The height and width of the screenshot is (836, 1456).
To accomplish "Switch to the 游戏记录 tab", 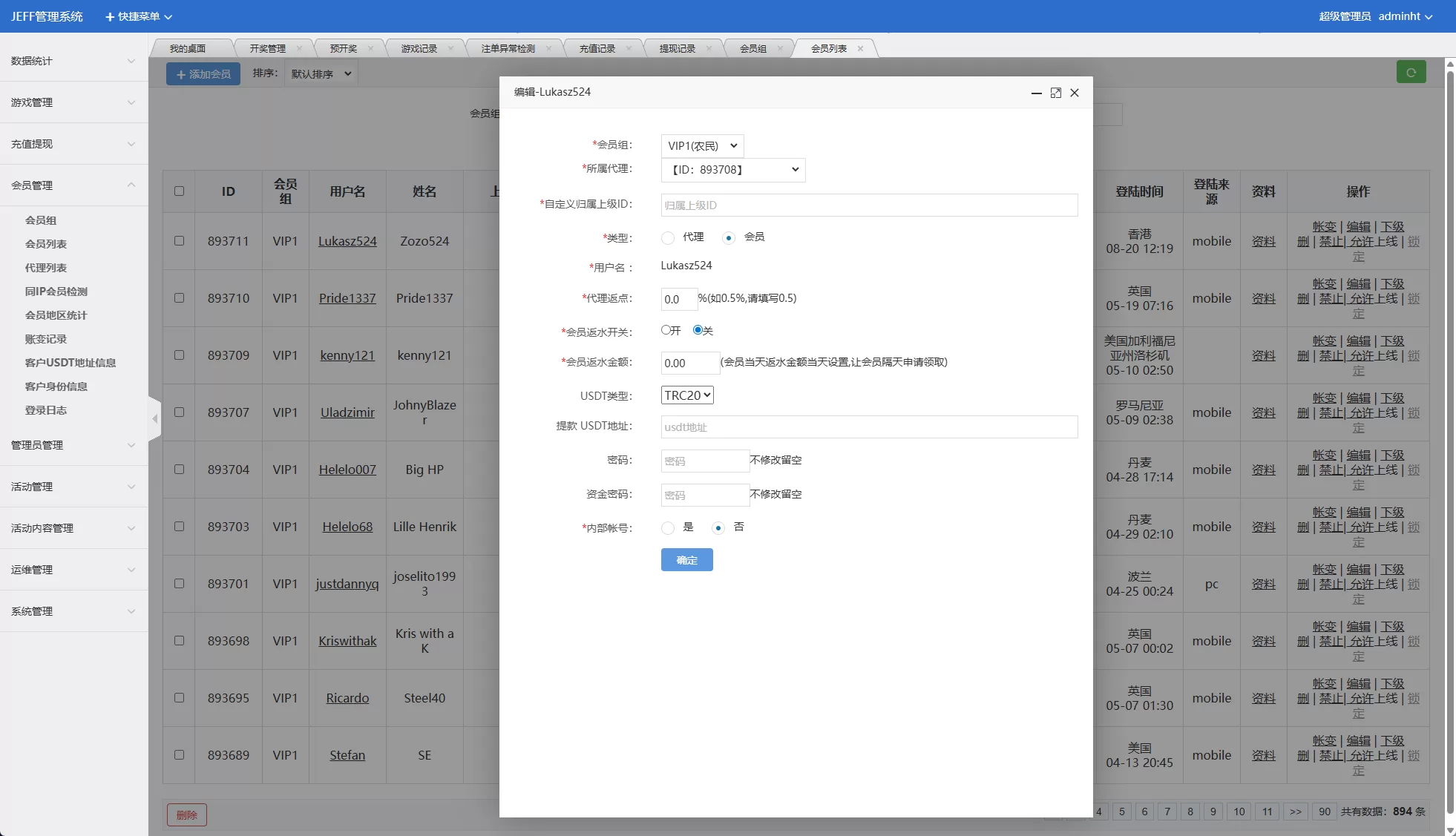I will [419, 48].
